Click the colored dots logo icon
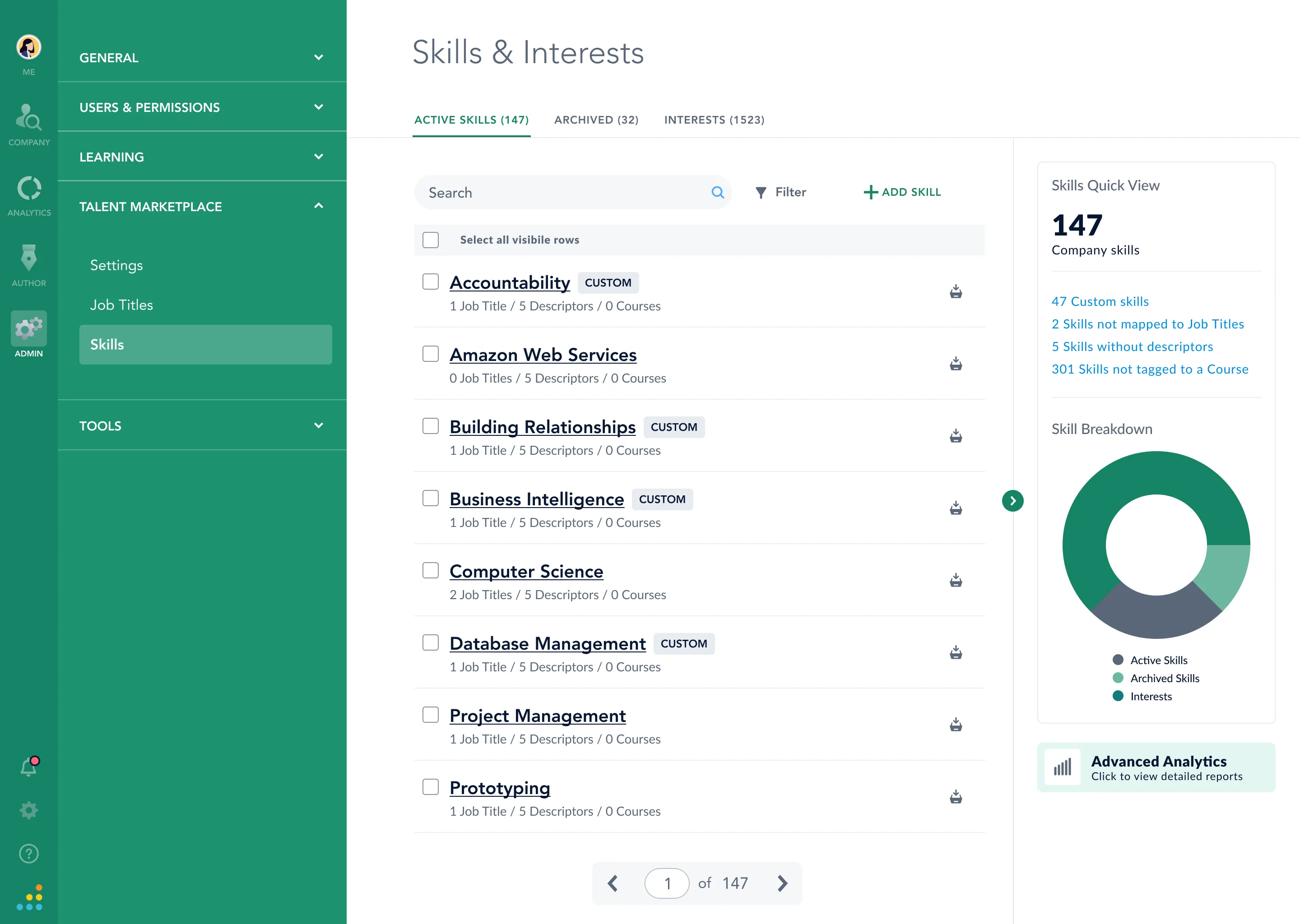Screen dimensions: 1300x924 pyautogui.click(x=30, y=898)
